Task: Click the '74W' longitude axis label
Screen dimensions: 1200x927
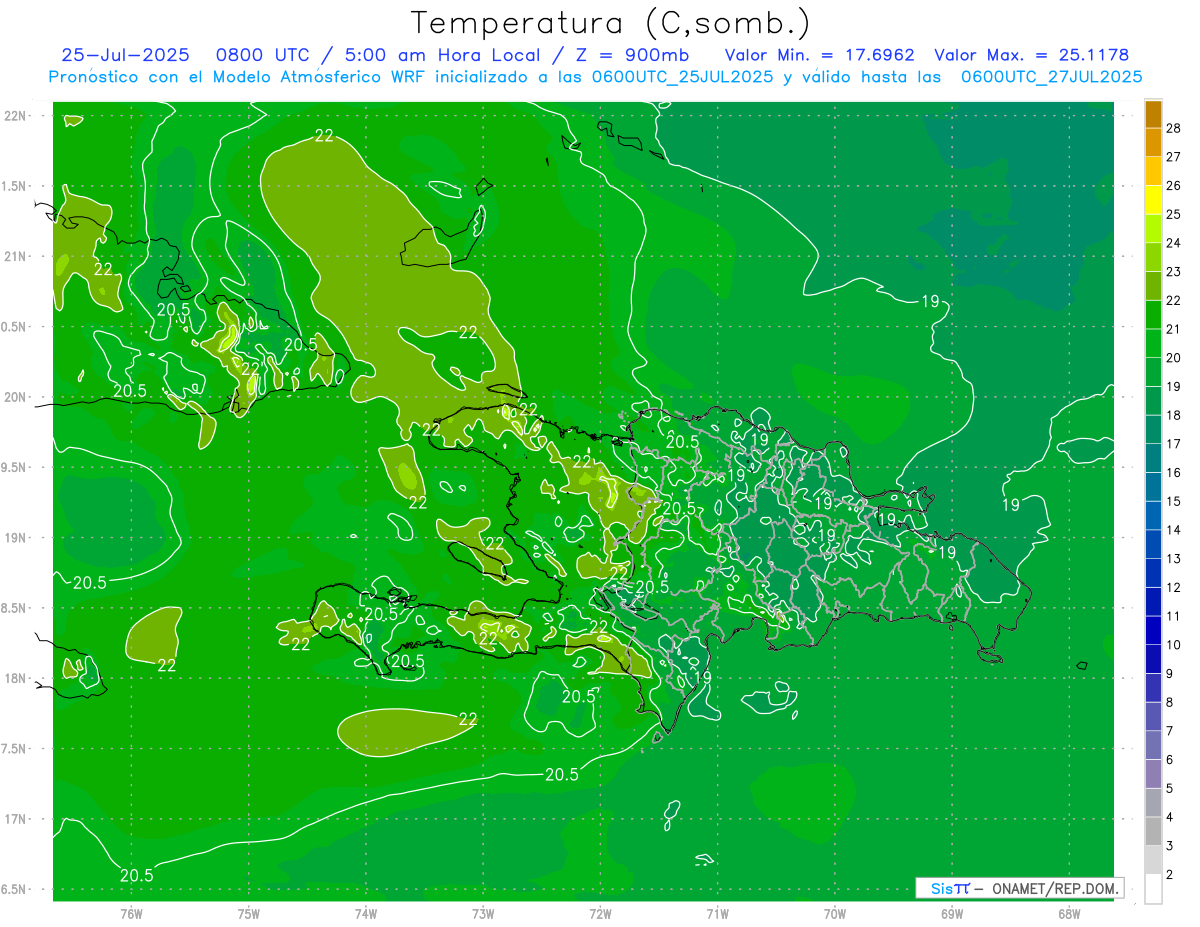Action: click(365, 914)
